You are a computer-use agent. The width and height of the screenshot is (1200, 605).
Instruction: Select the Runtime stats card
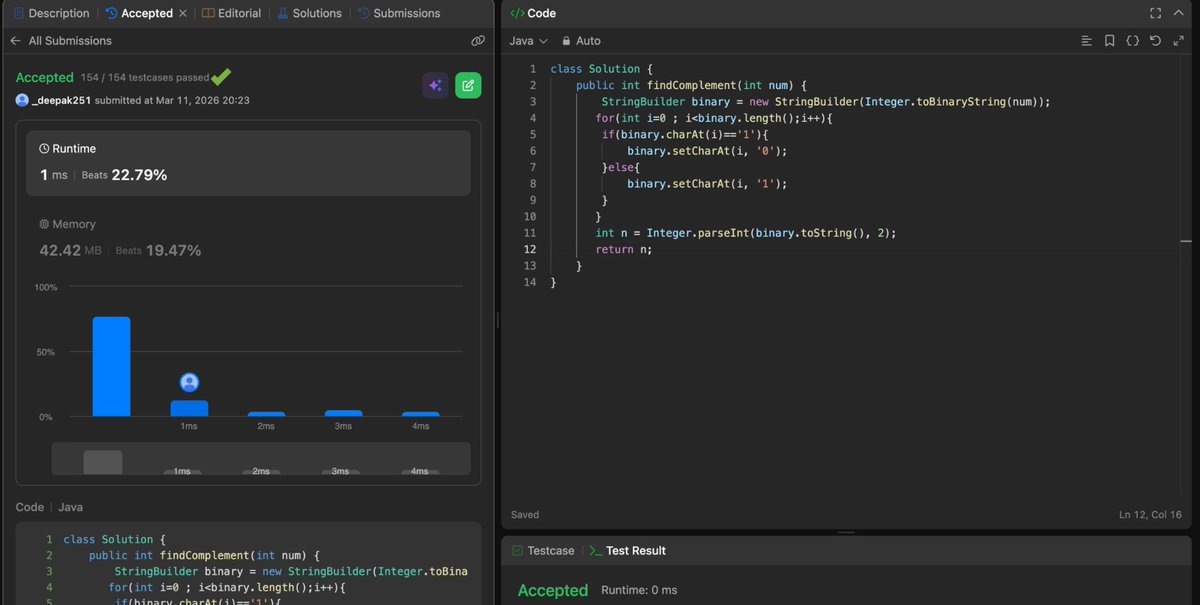click(x=248, y=163)
